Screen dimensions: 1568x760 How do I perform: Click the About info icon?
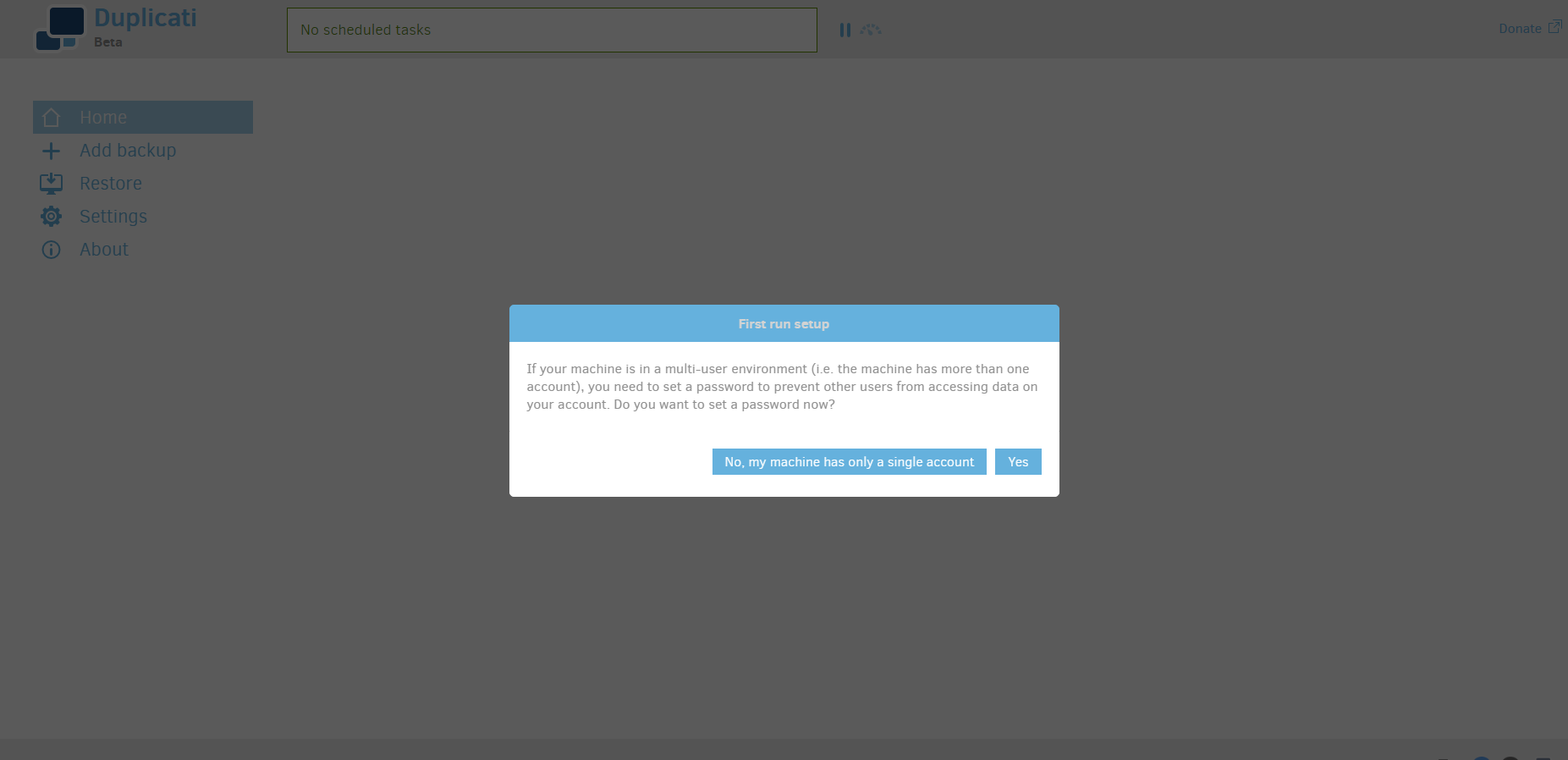pyautogui.click(x=51, y=250)
